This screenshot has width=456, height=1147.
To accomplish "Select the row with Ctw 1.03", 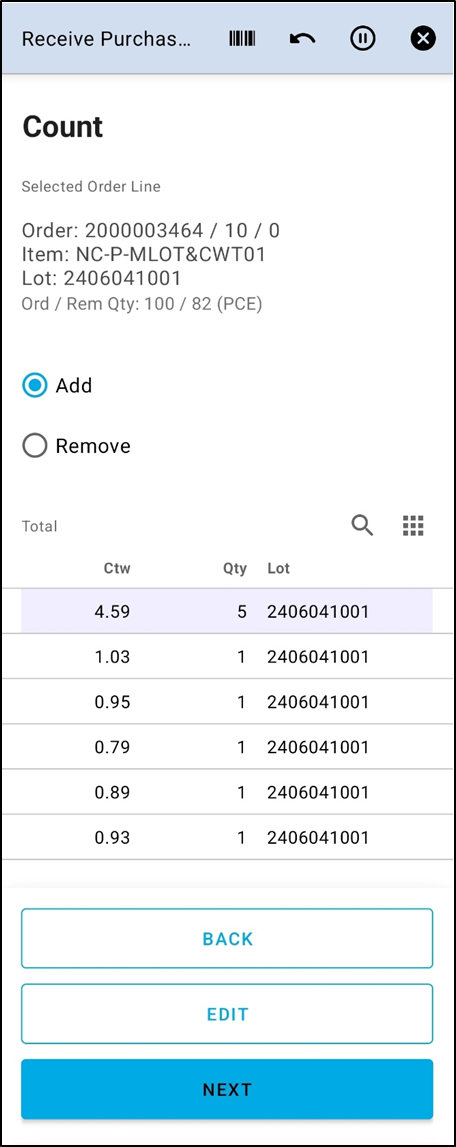I will [x=227, y=657].
